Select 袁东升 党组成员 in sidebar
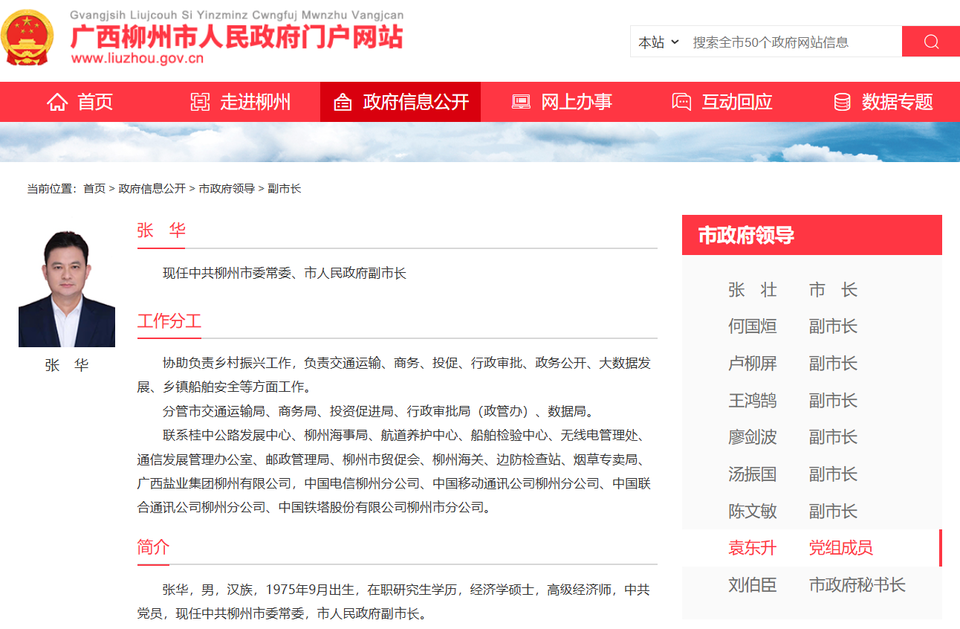The image size is (960, 629). (x=800, y=548)
